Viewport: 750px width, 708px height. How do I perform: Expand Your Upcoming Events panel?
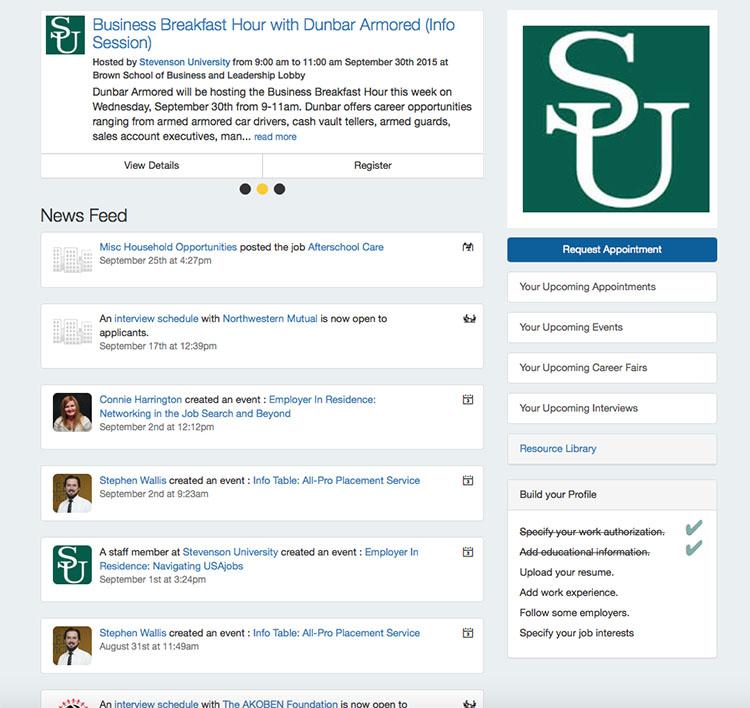point(612,327)
